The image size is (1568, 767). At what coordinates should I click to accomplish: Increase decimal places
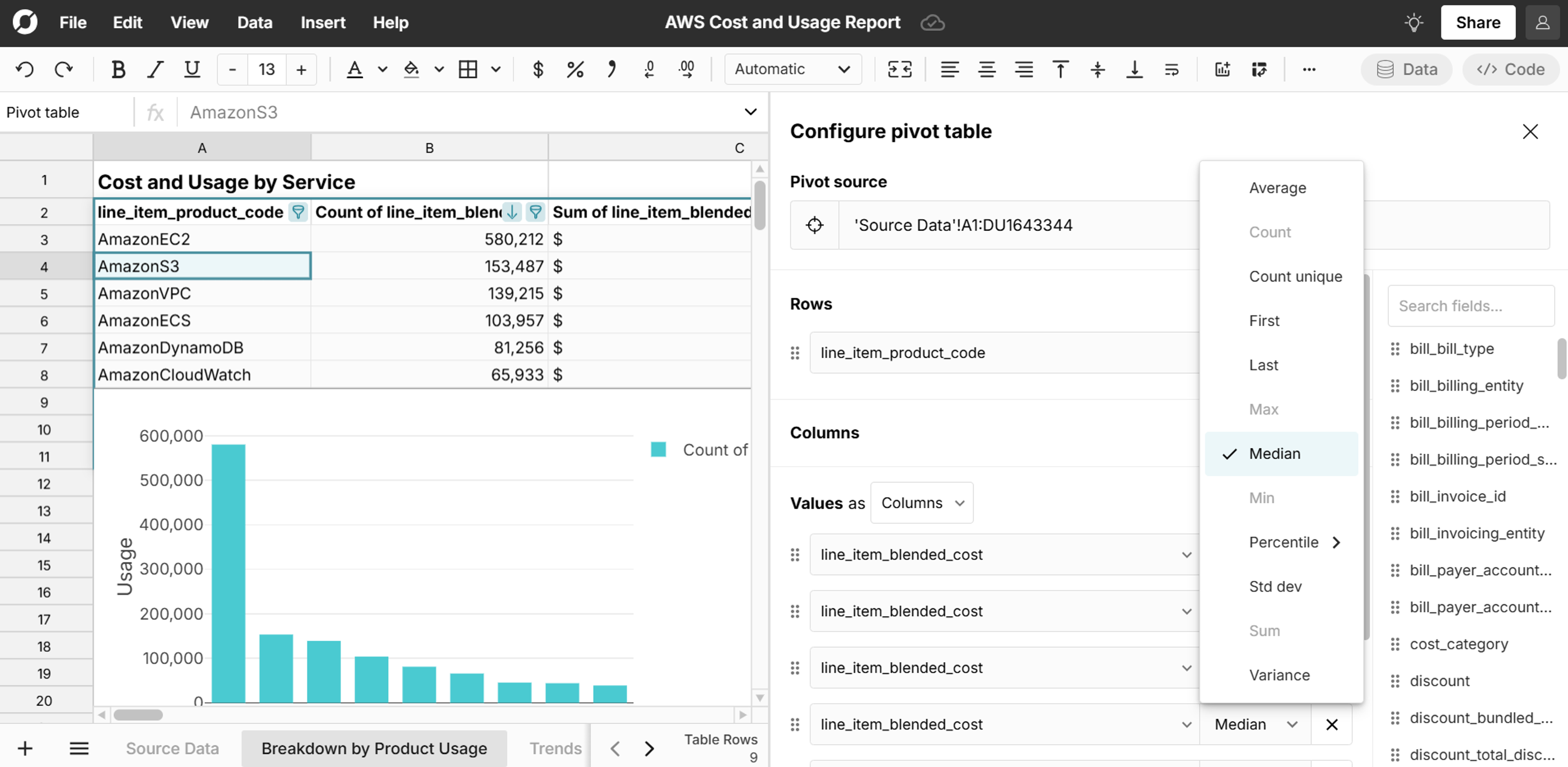[x=687, y=69]
